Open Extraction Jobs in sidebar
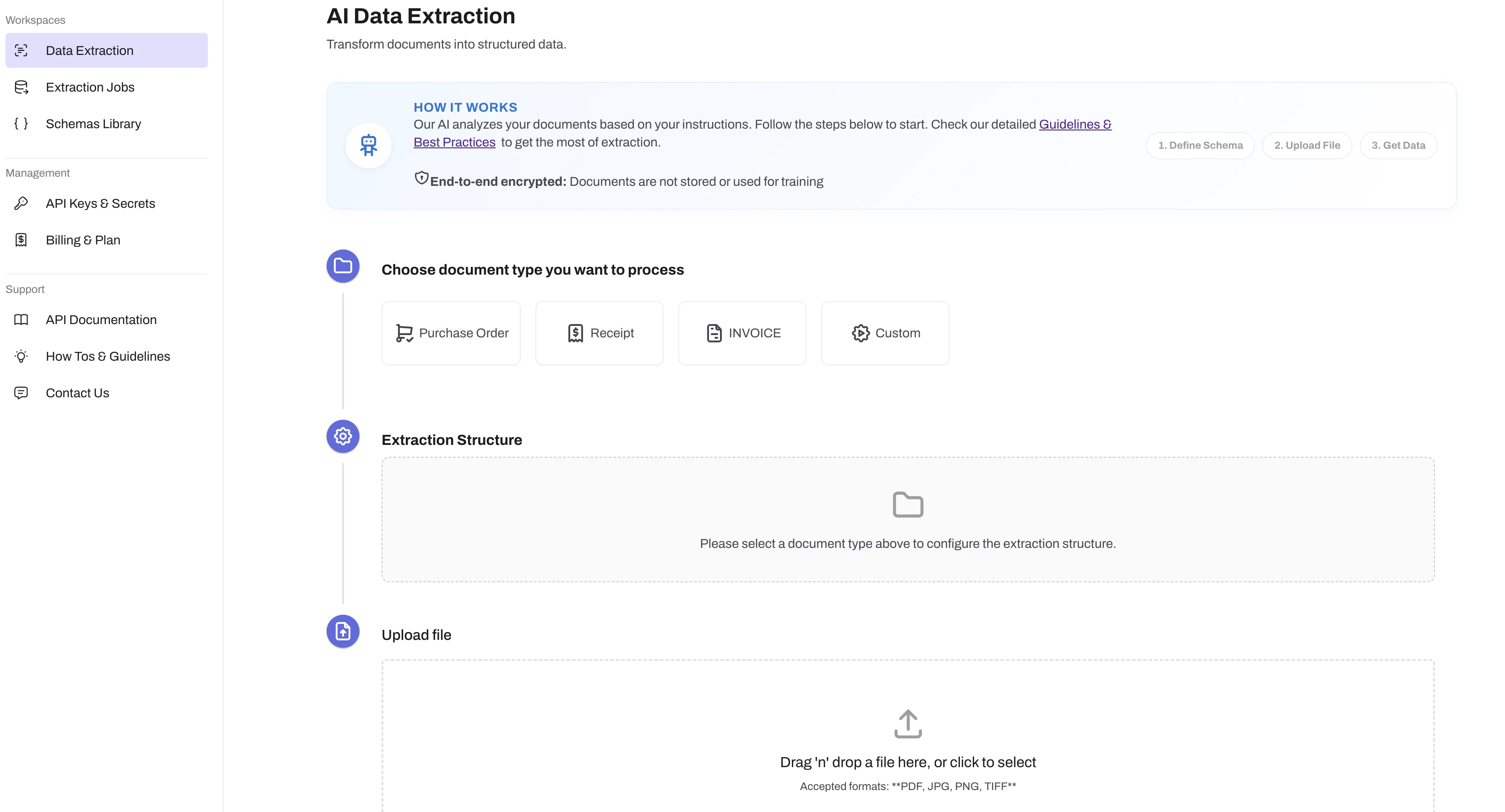Image resolution: width=1505 pixels, height=812 pixels. (x=90, y=87)
